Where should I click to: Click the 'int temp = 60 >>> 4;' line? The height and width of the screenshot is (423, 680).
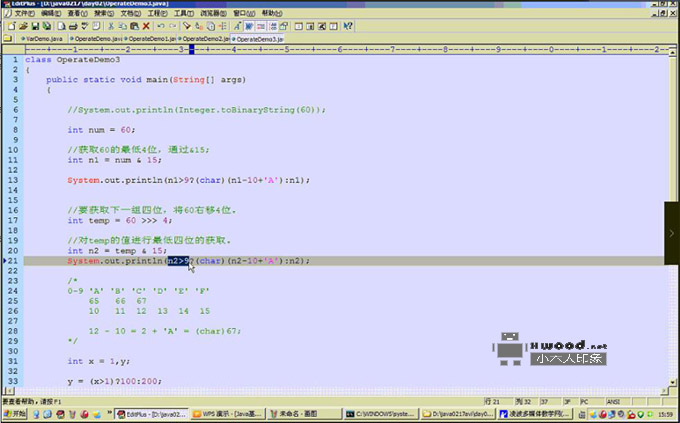click(119, 220)
